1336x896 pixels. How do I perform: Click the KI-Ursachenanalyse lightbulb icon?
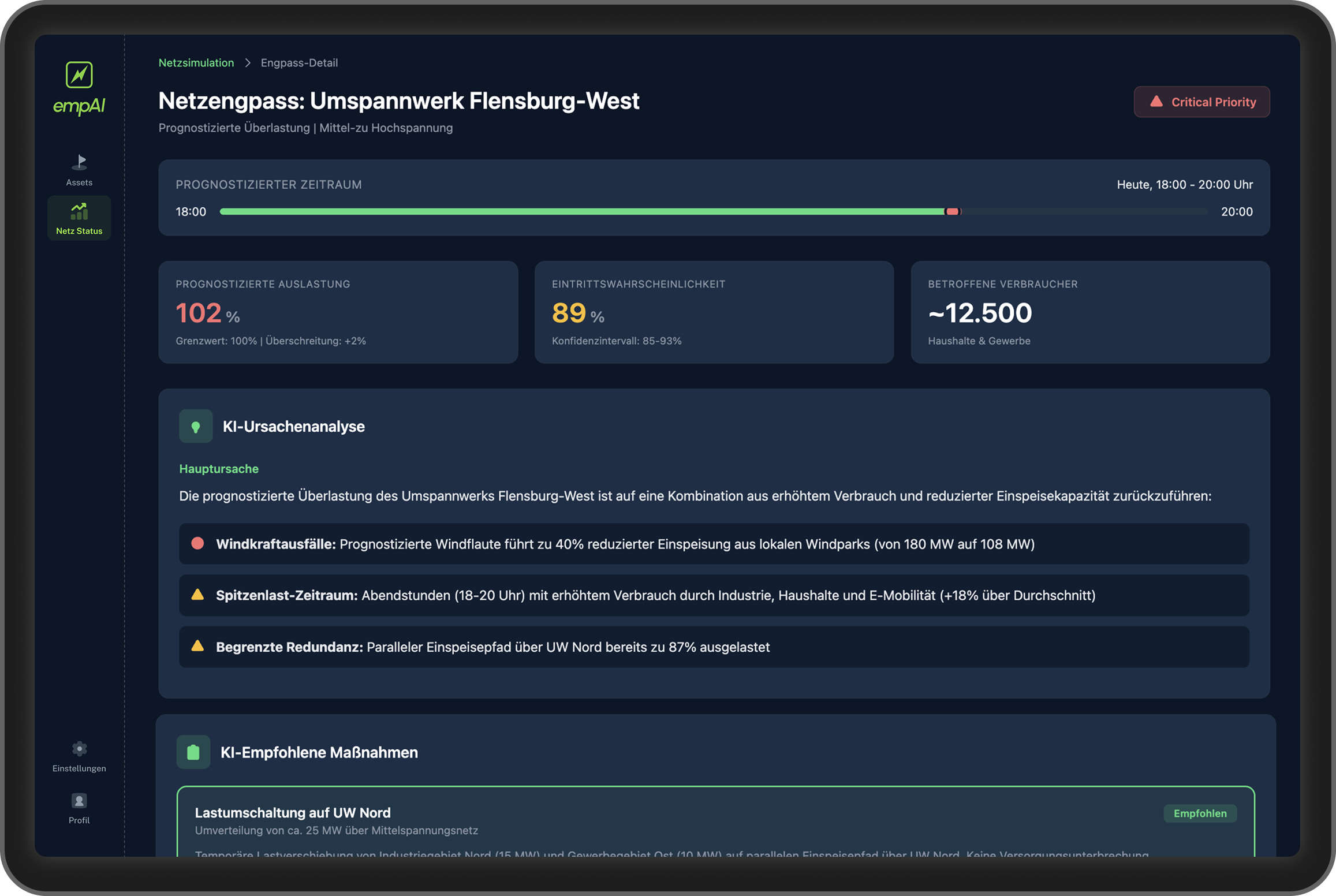pyautogui.click(x=196, y=427)
